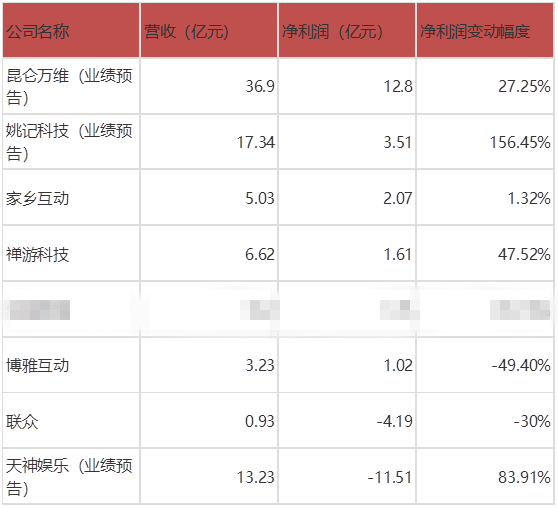Click the net profit value 2.07
558x508 pixels.
click(x=398, y=198)
